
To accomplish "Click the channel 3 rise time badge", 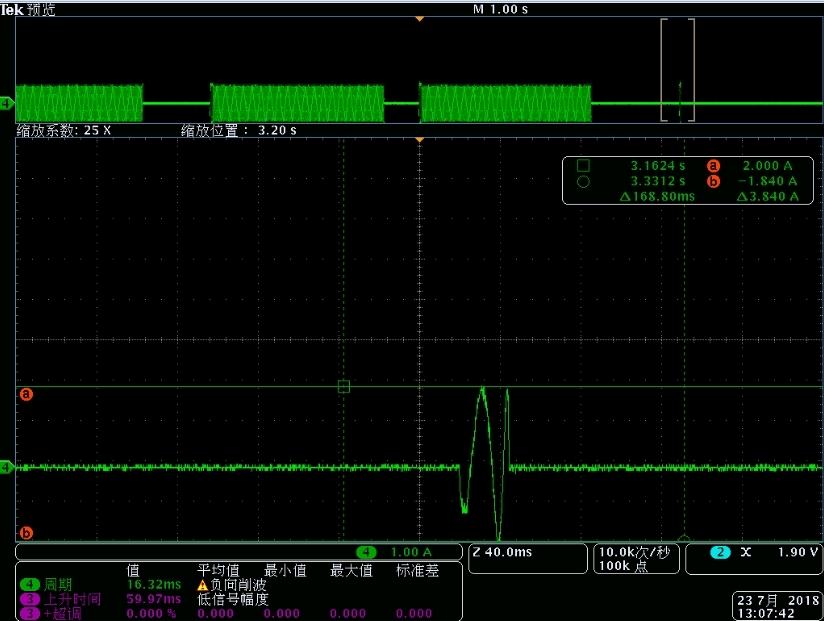I will (30, 599).
